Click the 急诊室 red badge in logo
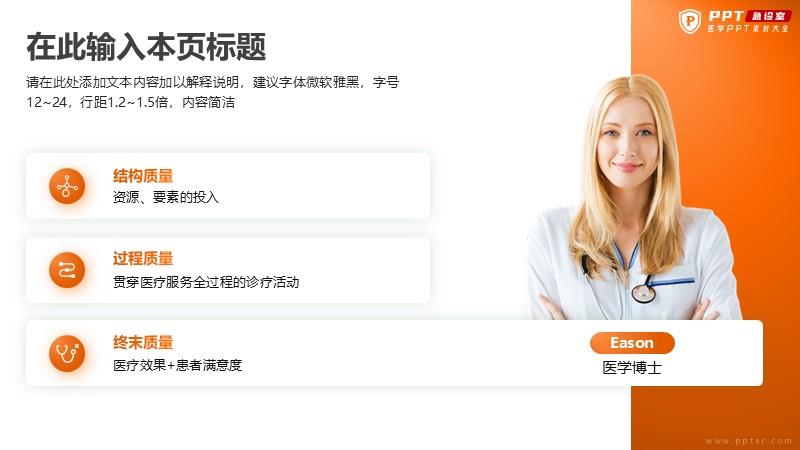This screenshot has width=800, height=450. pyautogui.click(x=768, y=16)
